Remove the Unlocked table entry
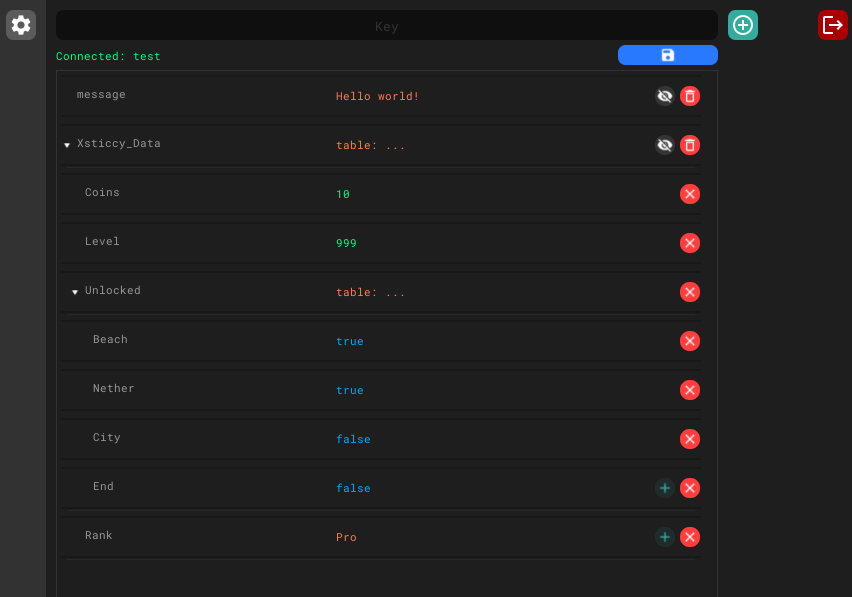 (690, 292)
